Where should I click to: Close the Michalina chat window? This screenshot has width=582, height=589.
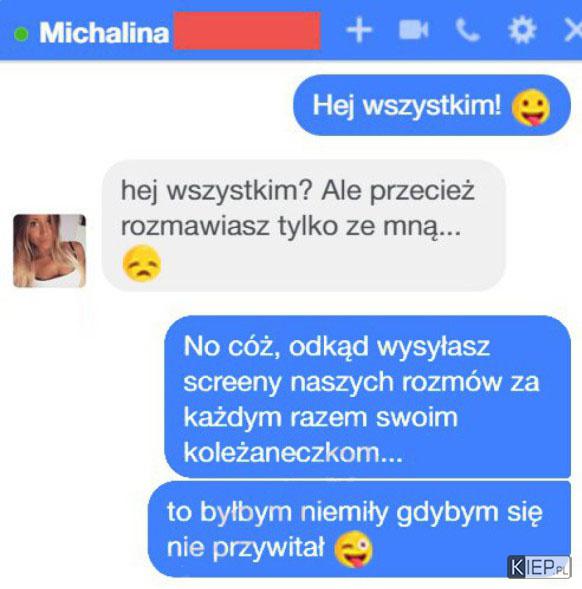tap(573, 30)
